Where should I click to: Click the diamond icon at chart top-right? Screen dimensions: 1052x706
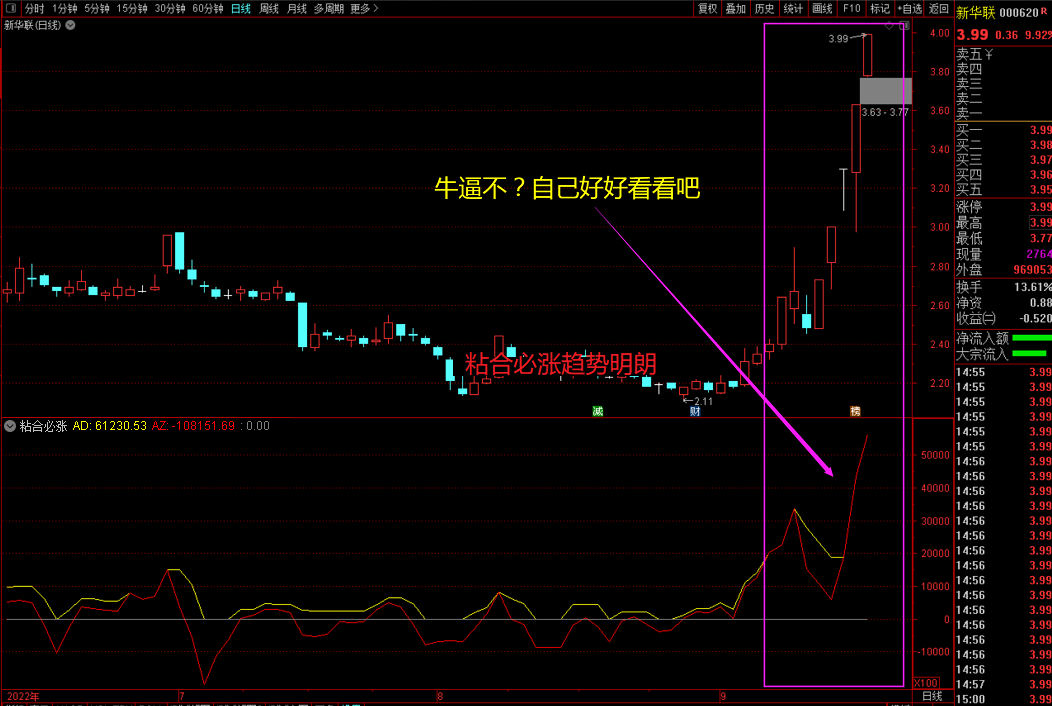tap(889, 26)
